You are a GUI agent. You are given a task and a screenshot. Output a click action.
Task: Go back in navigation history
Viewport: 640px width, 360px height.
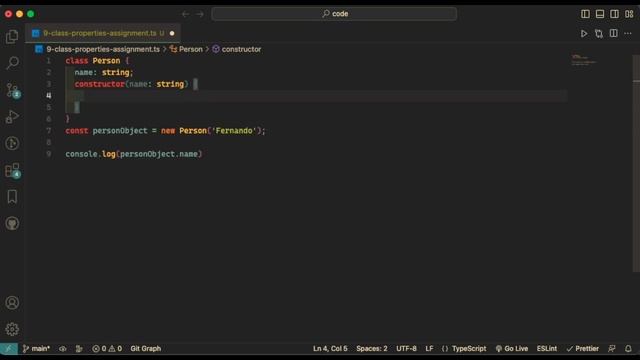pos(185,14)
